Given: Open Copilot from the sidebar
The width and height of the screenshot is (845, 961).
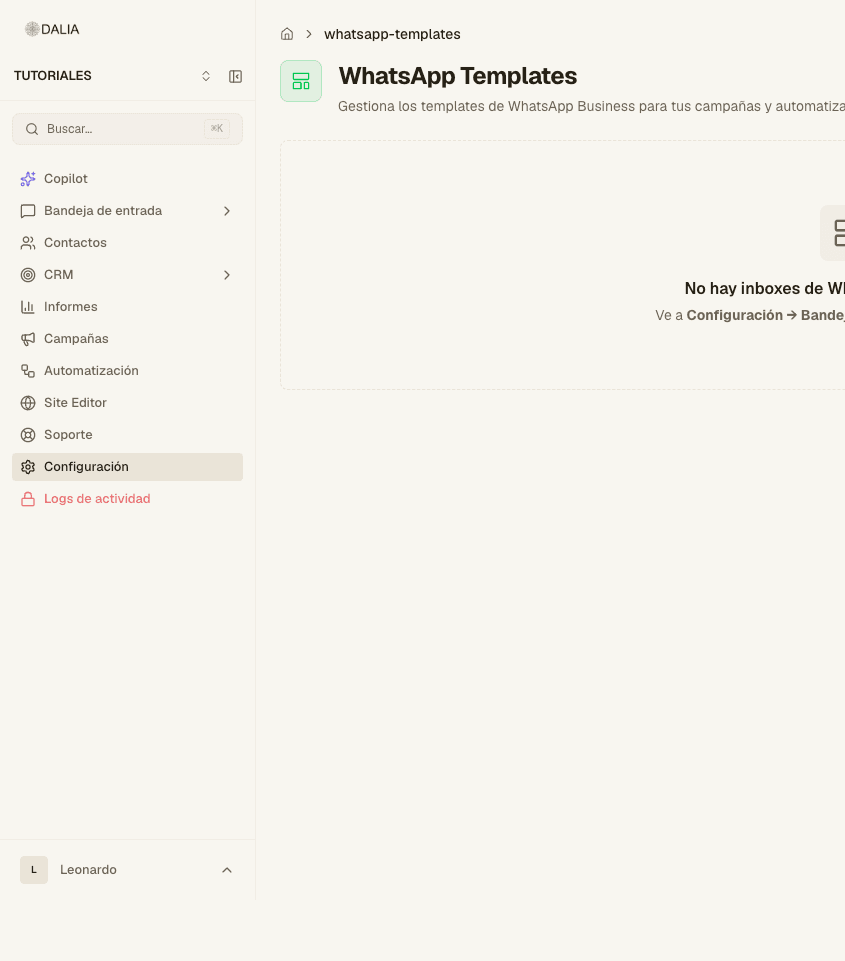Looking at the screenshot, I should point(127,179).
